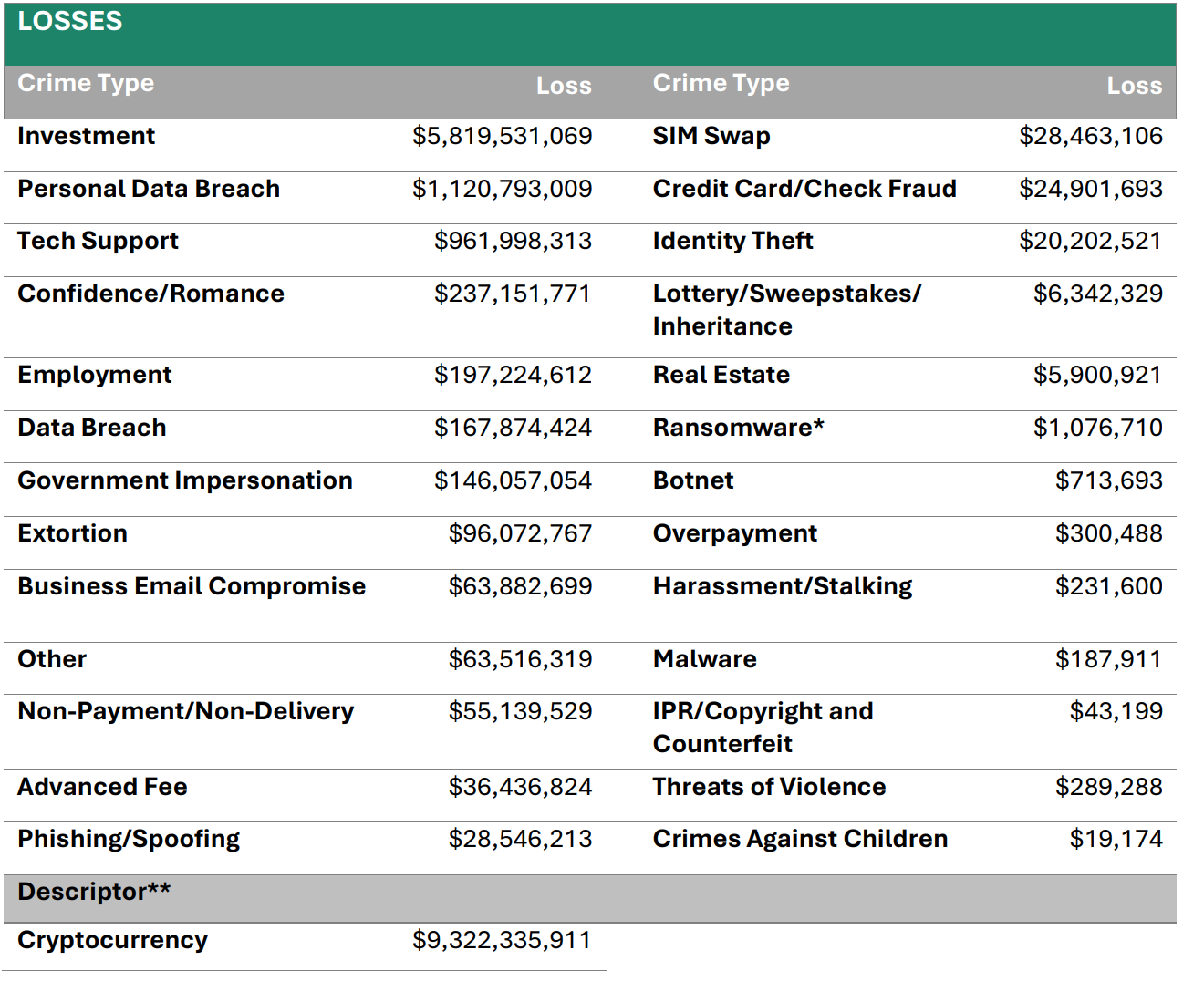Select the Overpayment row label

tap(735, 534)
